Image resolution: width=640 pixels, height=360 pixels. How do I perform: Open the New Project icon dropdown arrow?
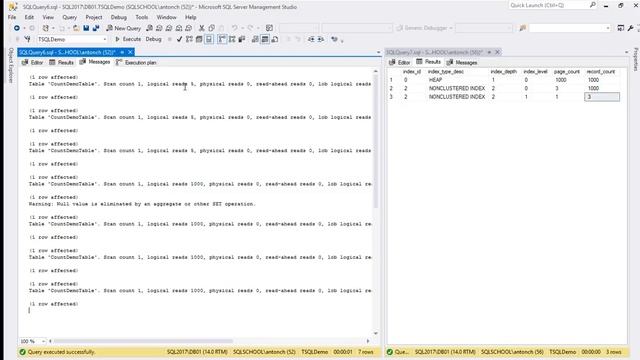(x=53, y=28)
